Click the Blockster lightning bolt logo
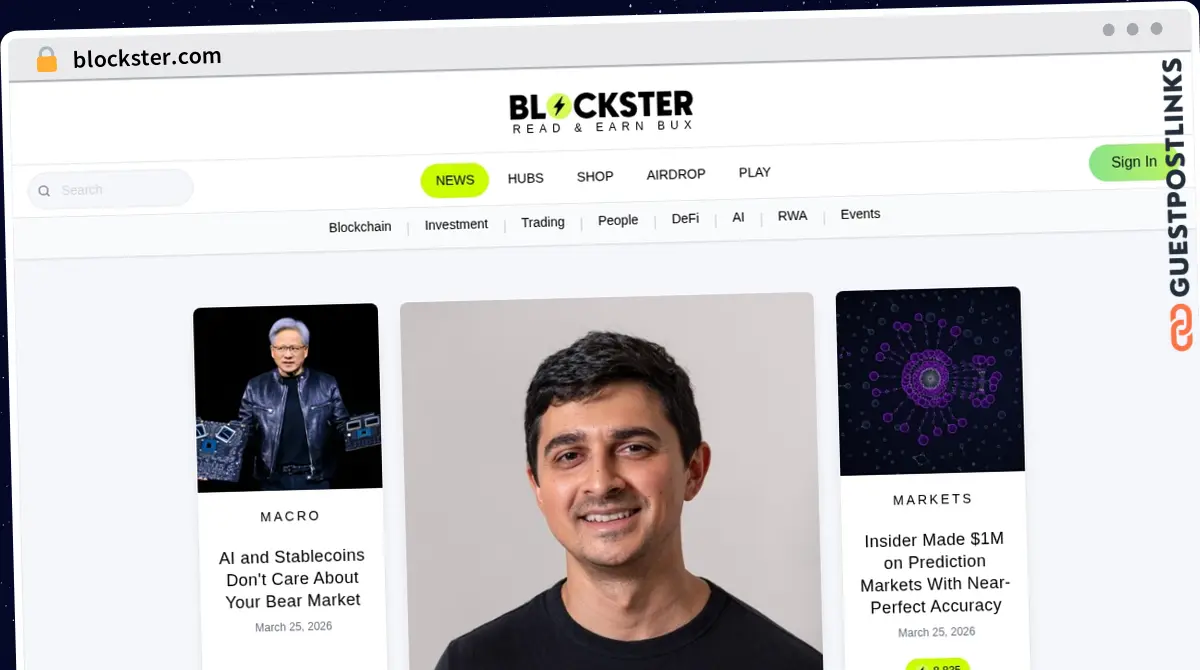1200x670 pixels. pos(558,105)
